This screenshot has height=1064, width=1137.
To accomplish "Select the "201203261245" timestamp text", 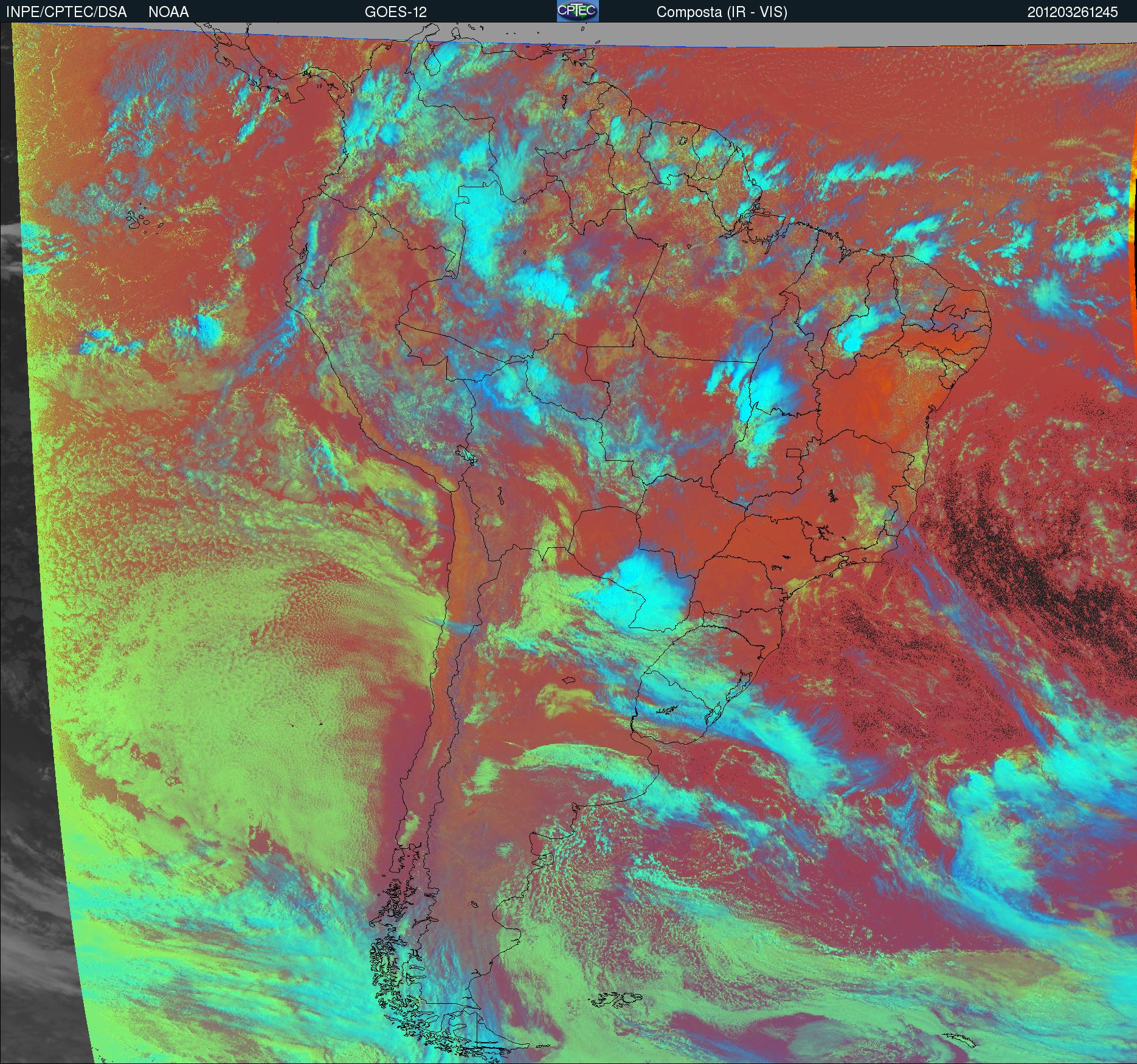I will click(x=1073, y=12).
